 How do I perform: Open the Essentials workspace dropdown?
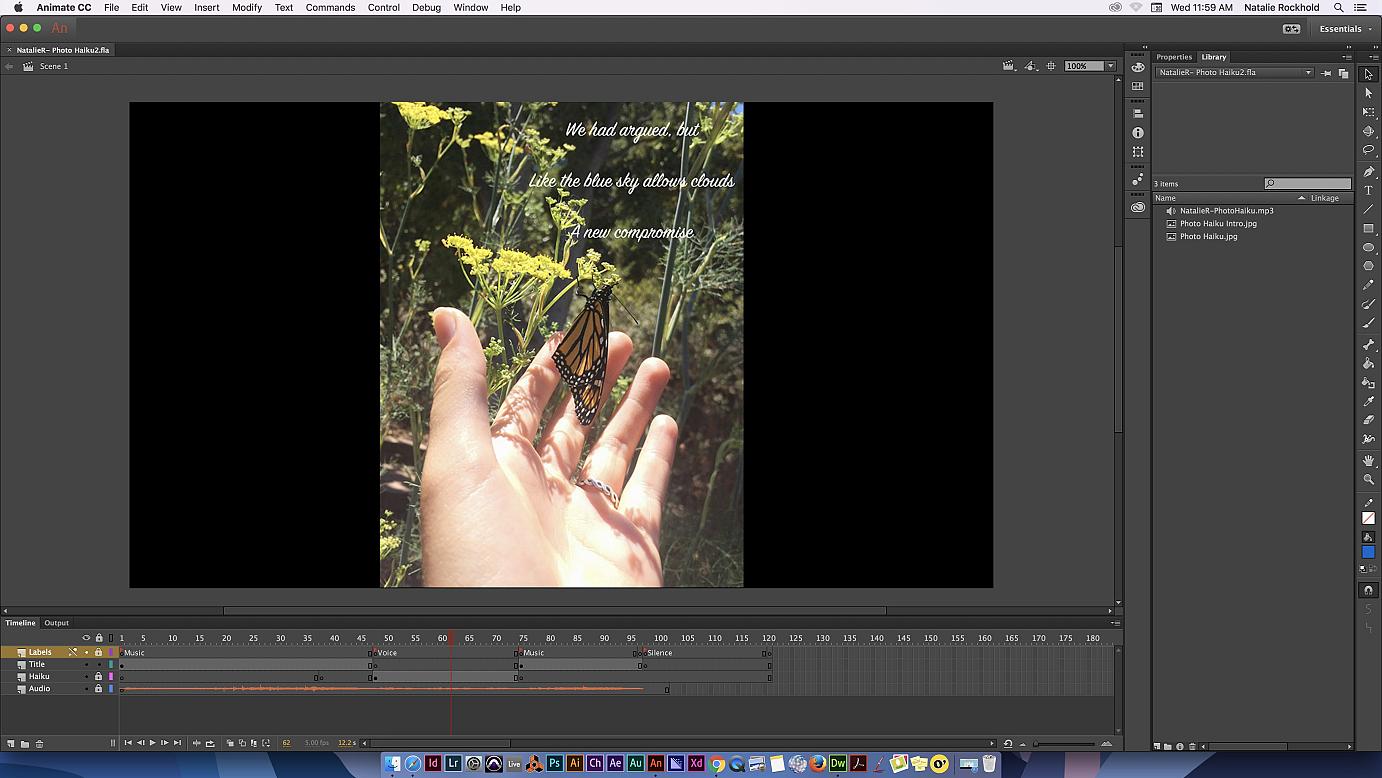pos(1344,29)
